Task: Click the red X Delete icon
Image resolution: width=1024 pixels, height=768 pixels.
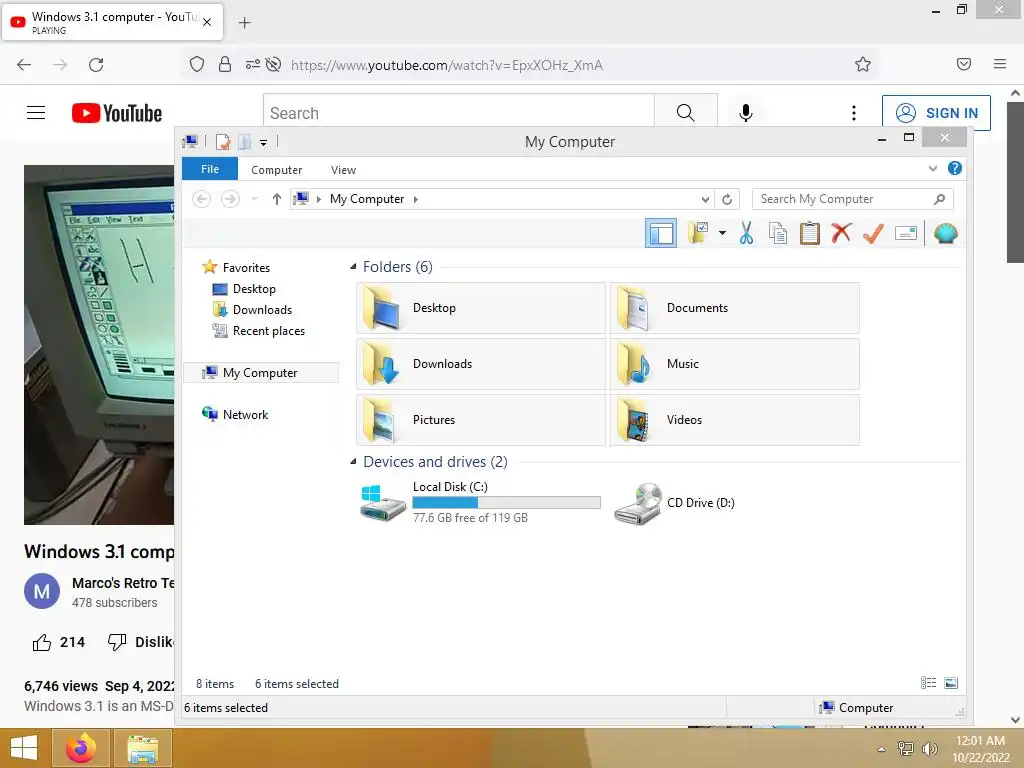Action: 841,232
